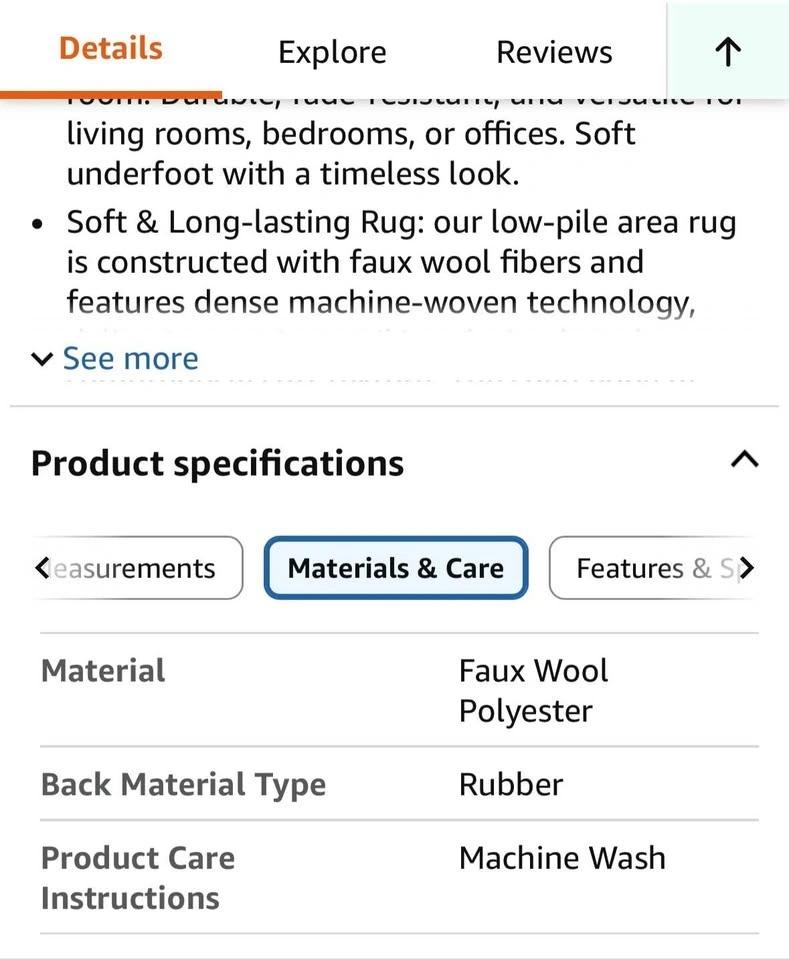
Task: Click the Rubber back material value
Action: [510, 784]
